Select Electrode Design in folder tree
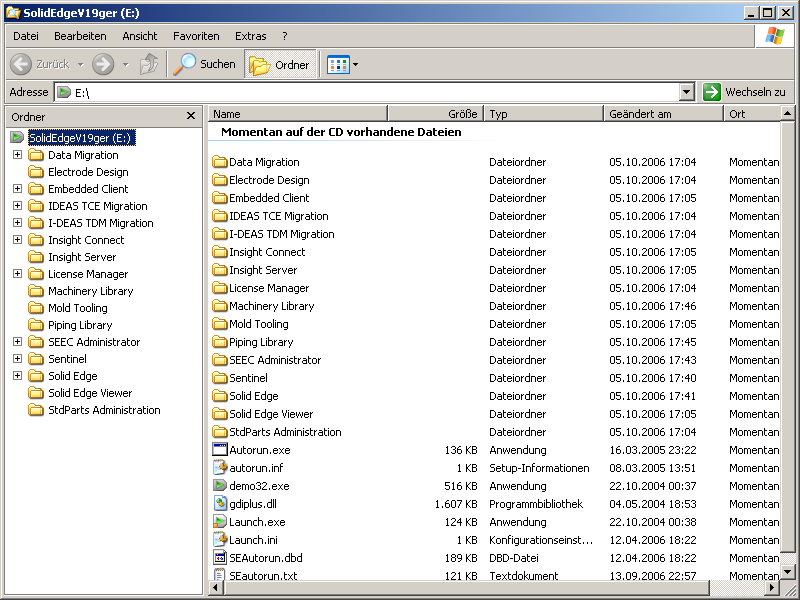This screenshot has height=600, width=800. click(x=88, y=172)
